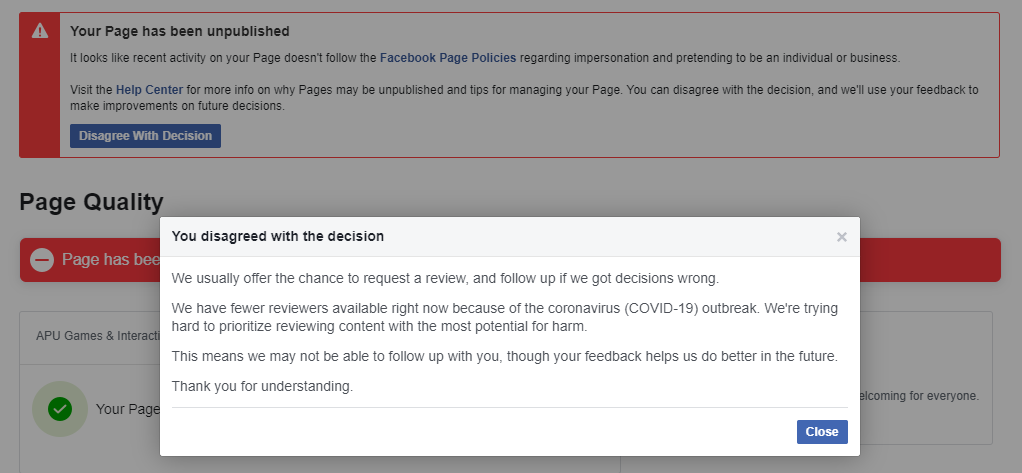Open the Facebook Page Policies link
Image resolution: width=1022 pixels, height=473 pixels.
448,58
